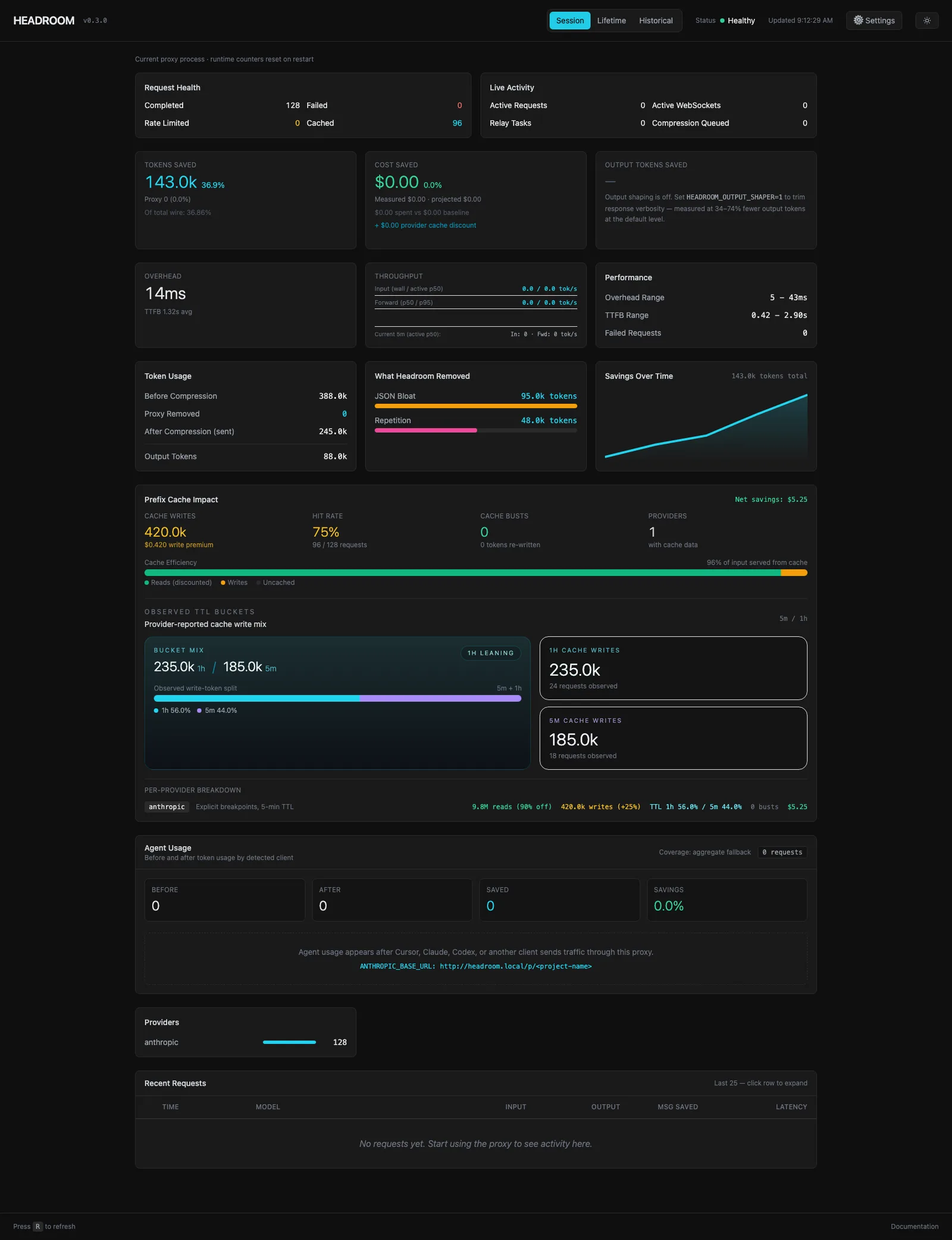Click the green Healthy status dot
The height and width of the screenshot is (1240, 952).
click(x=722, y=20)
